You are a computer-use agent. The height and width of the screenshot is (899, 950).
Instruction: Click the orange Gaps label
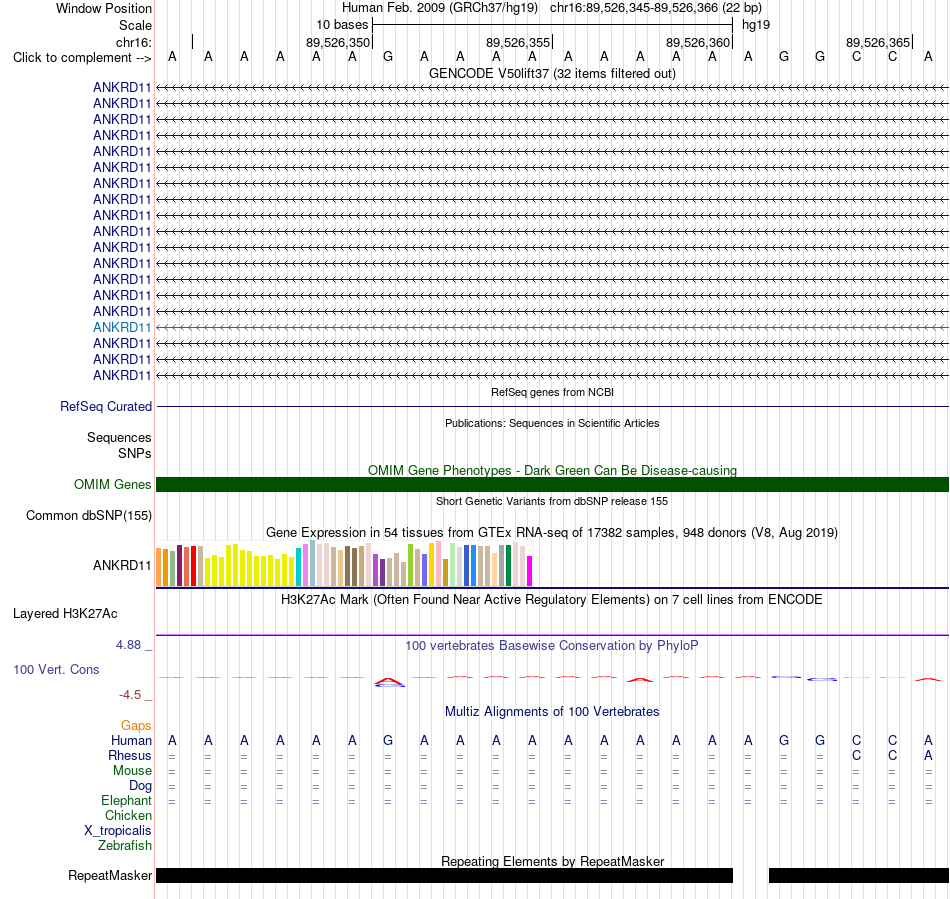tap(136, 726)
